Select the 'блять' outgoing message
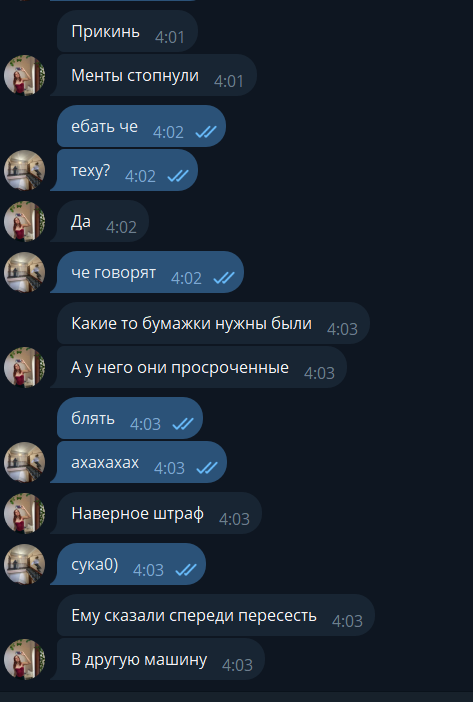 pyautogui.click(x=130, y=418)
